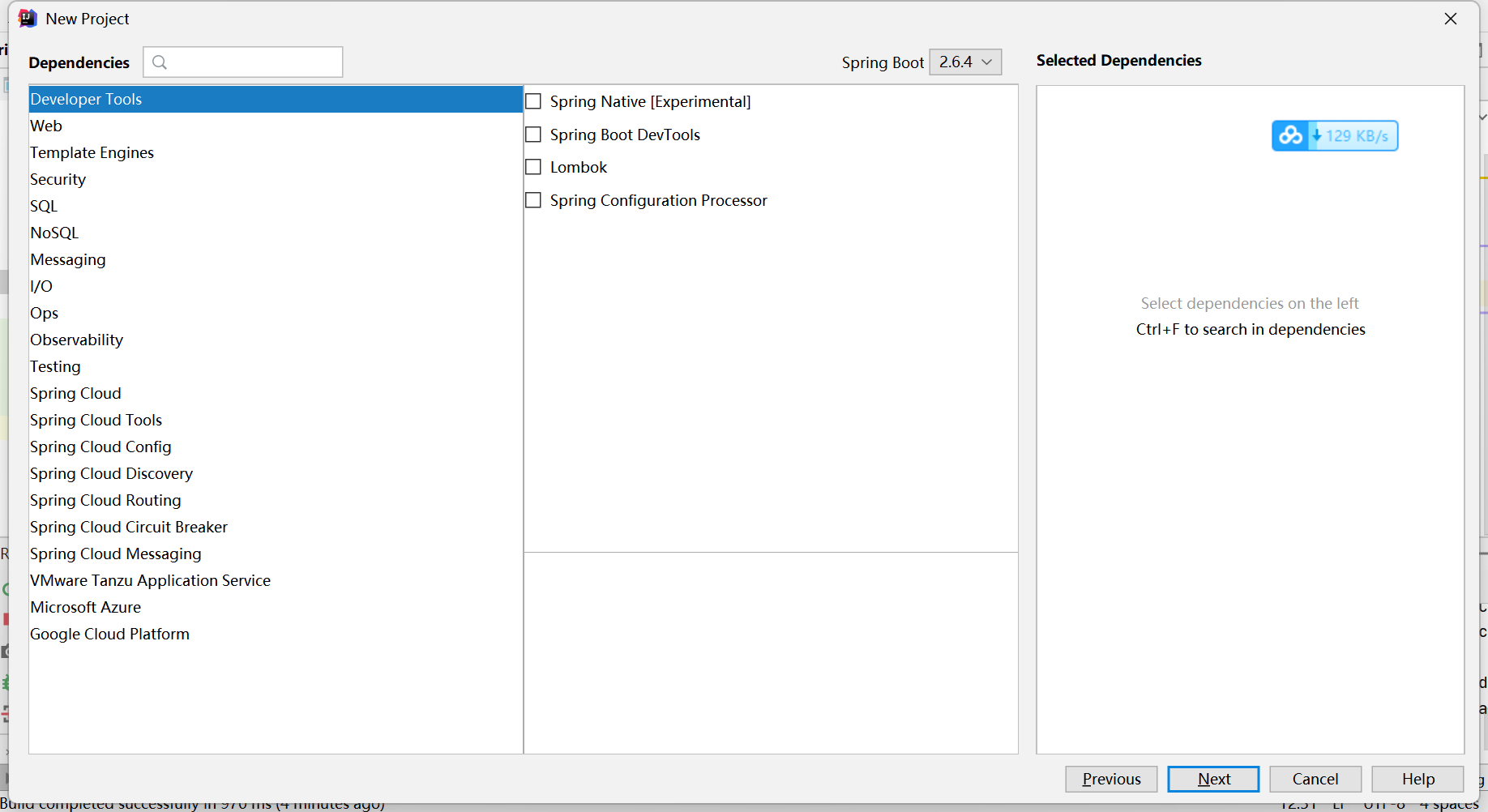This screenshot has width=1488, height=812.
Task: Select the Messaging category
Action: click(x=276, y=259)
